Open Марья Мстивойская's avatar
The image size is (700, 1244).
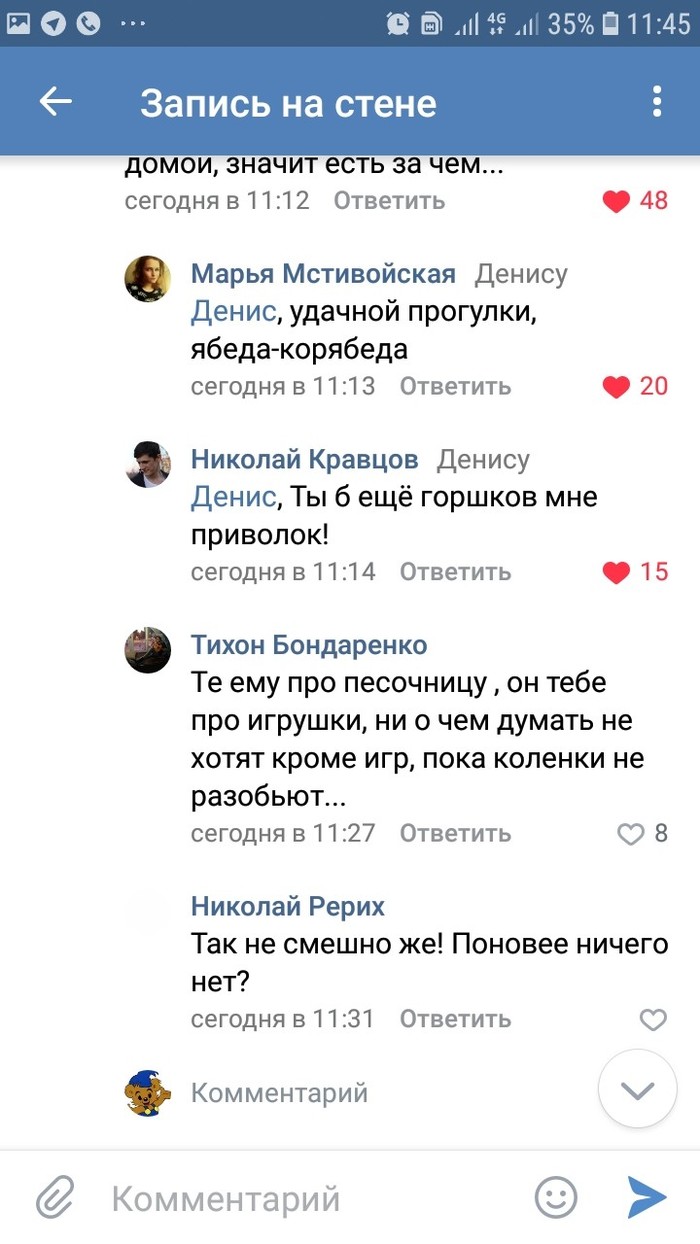click(x=147, y=278)
